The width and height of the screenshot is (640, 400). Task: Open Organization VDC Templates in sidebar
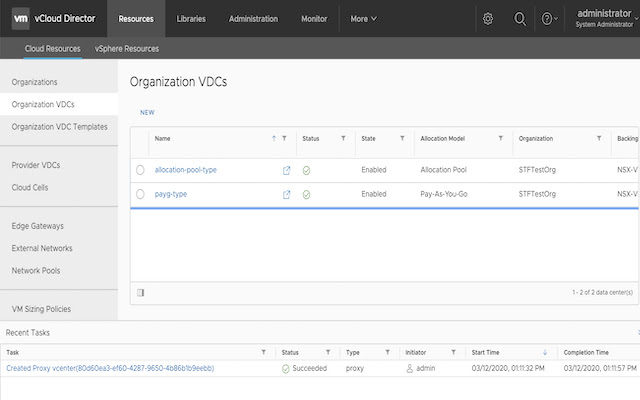[59, 127]
